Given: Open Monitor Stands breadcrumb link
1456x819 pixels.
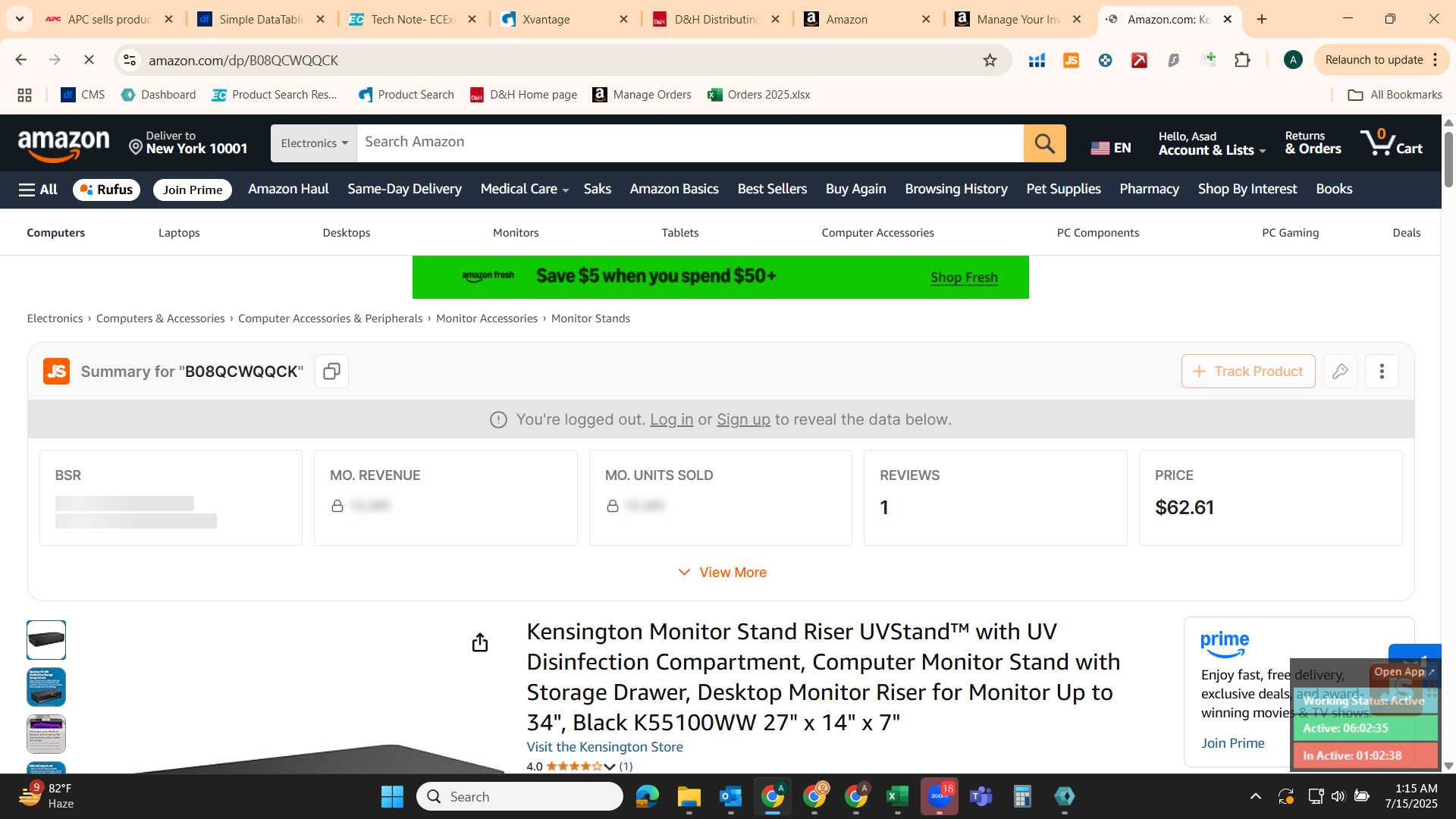Looking at the screenshot, I should 590,318.
